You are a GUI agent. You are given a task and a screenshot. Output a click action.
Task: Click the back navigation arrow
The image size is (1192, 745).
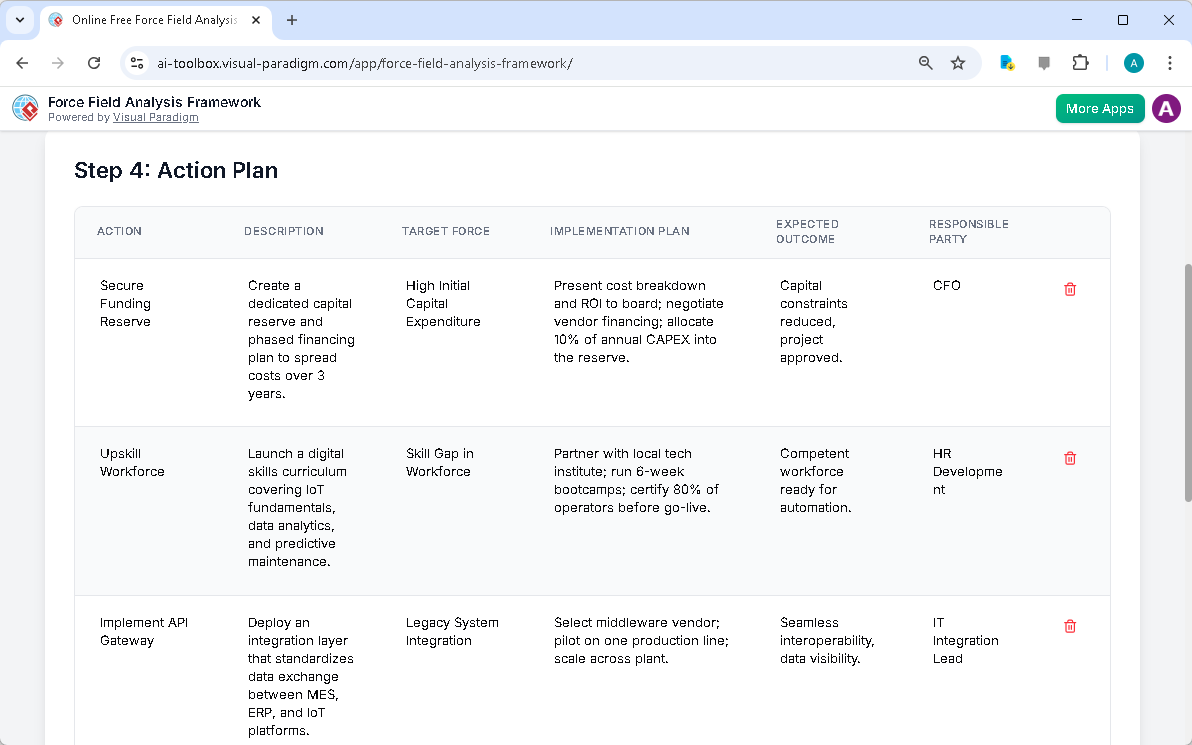click(x=22, y=62)
